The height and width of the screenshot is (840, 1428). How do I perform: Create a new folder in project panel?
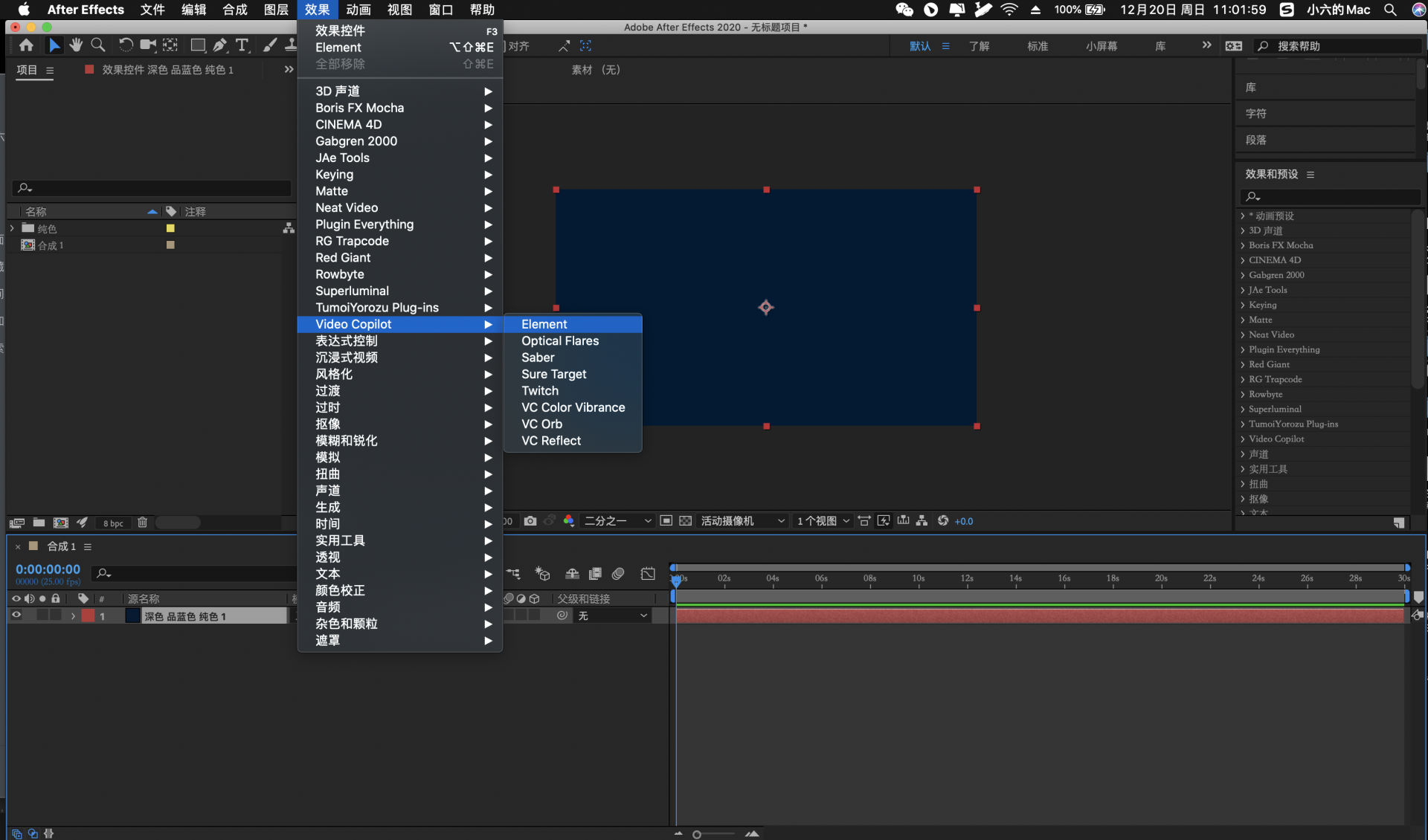tap(39, 523)
